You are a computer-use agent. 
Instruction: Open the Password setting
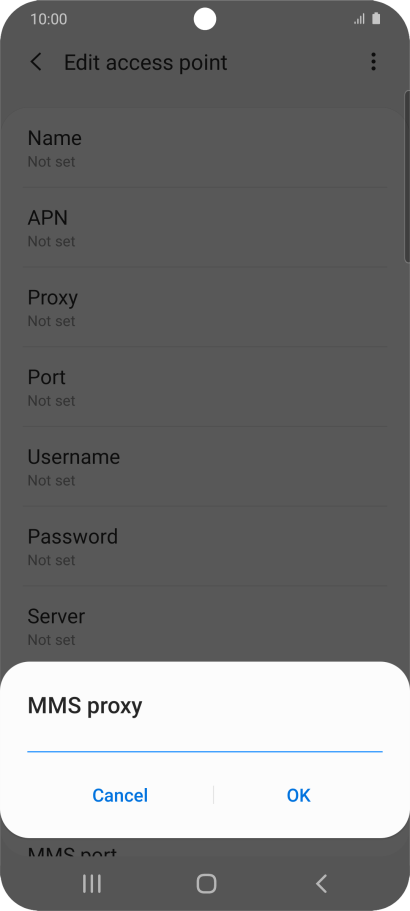click(205, 546)
